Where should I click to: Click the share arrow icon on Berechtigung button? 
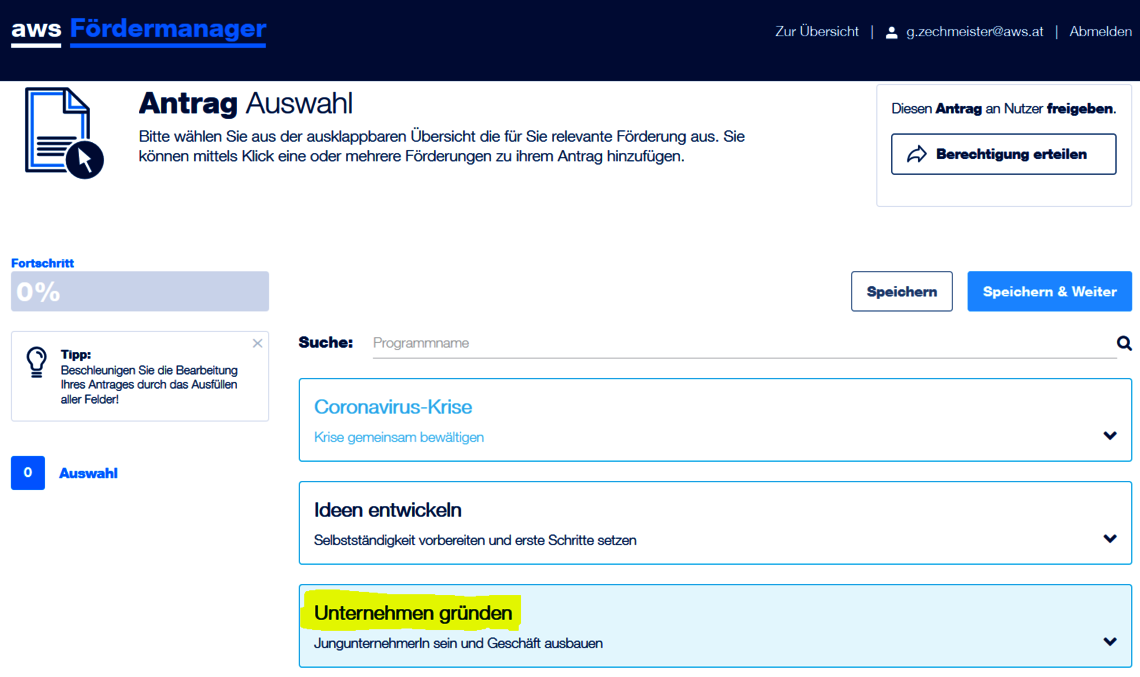917,154
